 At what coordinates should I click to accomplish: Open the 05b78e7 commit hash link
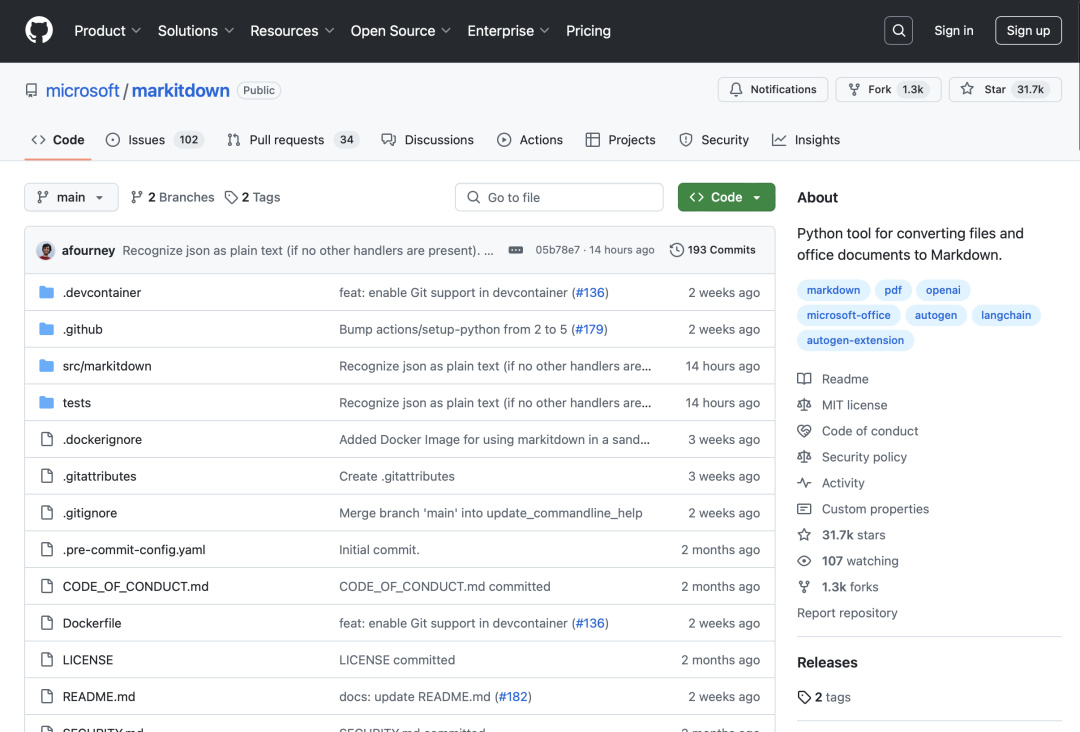point(557,250)
